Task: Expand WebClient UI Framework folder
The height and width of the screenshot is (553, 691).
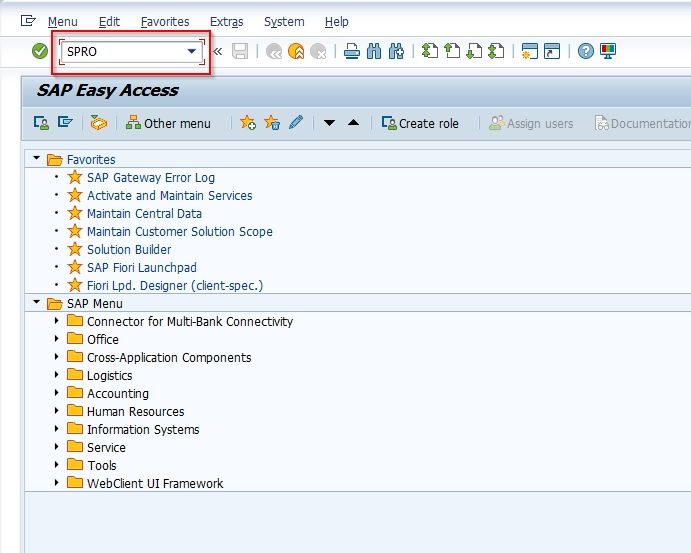Action: click(56, 483)
